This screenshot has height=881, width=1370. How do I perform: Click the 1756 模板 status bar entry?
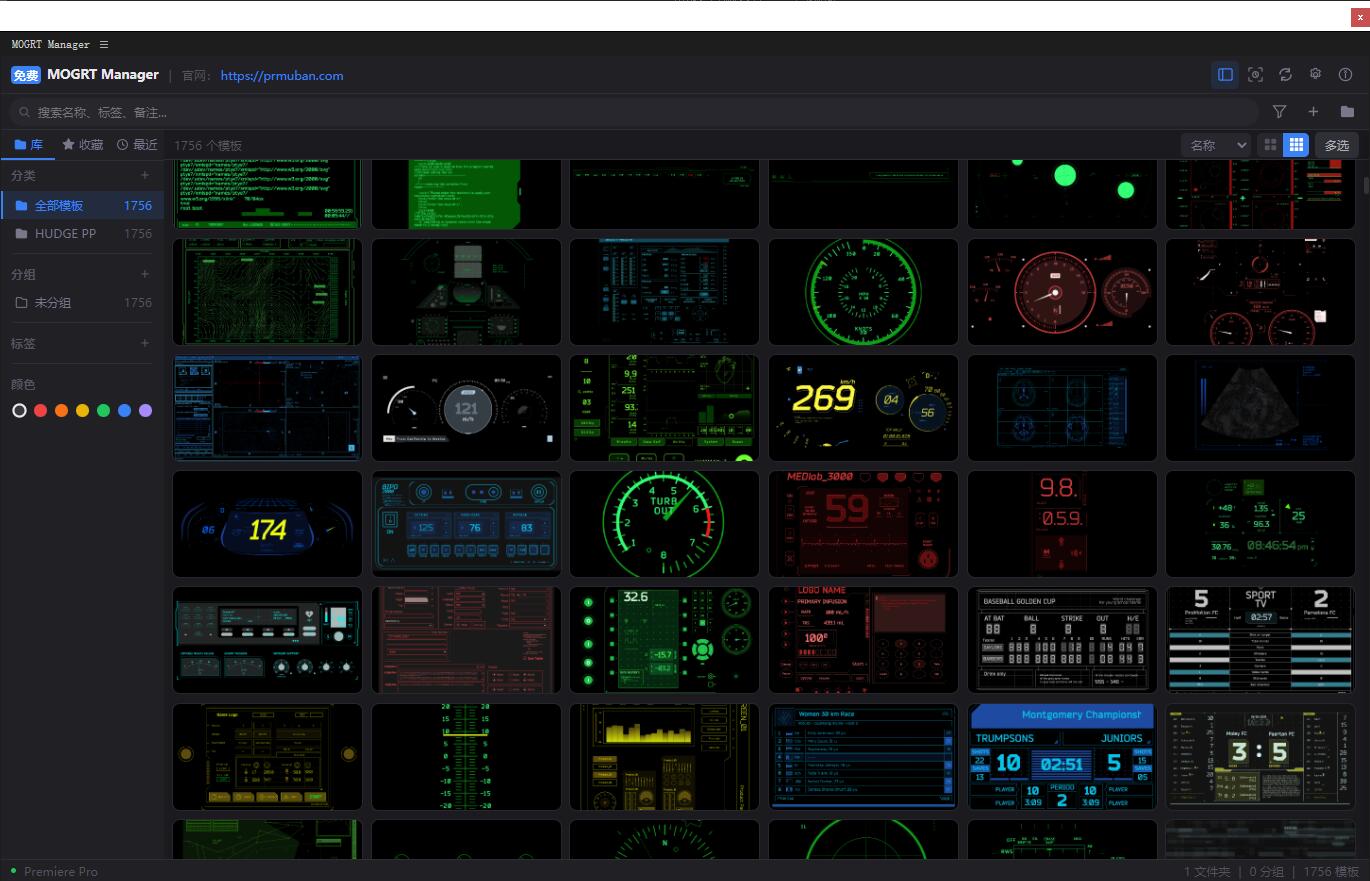click(1331, 872)
